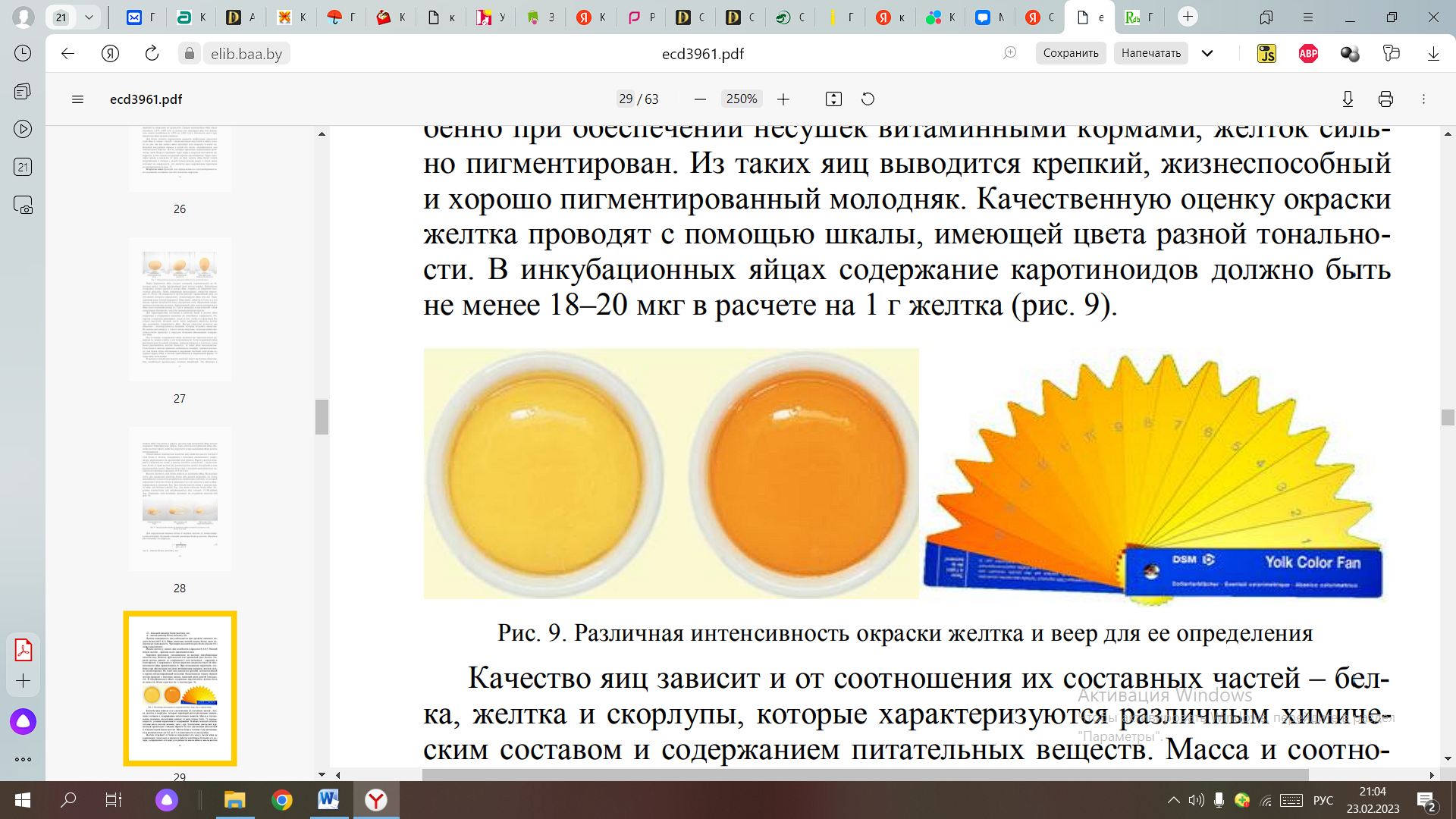Download the PDF file
Viewport: 1456px width, 819px height.
[1348, 99]
